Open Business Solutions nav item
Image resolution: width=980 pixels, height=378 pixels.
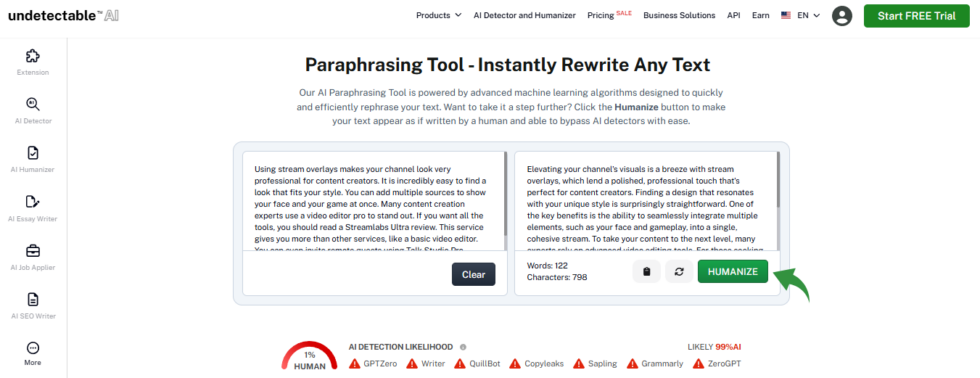pos(679,16)
